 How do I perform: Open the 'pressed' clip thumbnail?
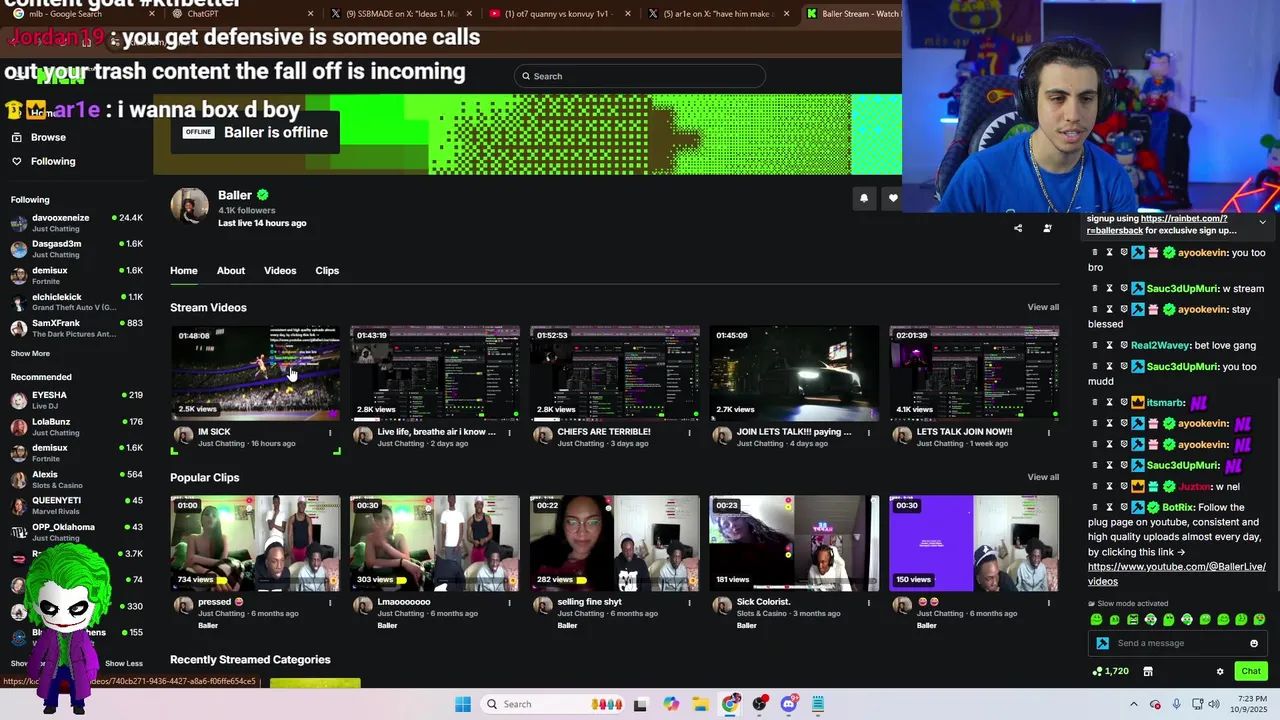point(255,543)
